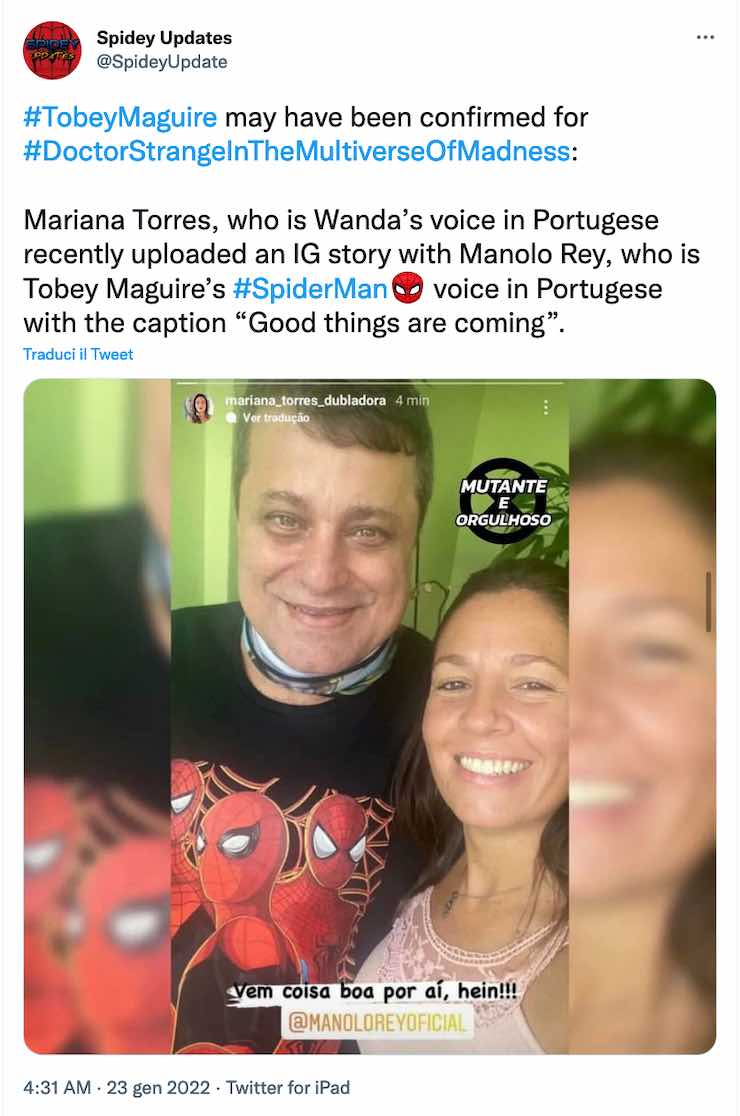The width and height of the screenshot is (740, 1116).
Task: Click the Twitter for iPad source label
Action: click(288, 1088)
